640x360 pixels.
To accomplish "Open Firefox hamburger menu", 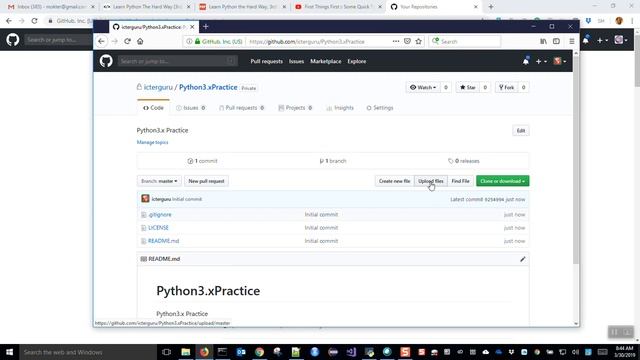I will click(571, 41).
